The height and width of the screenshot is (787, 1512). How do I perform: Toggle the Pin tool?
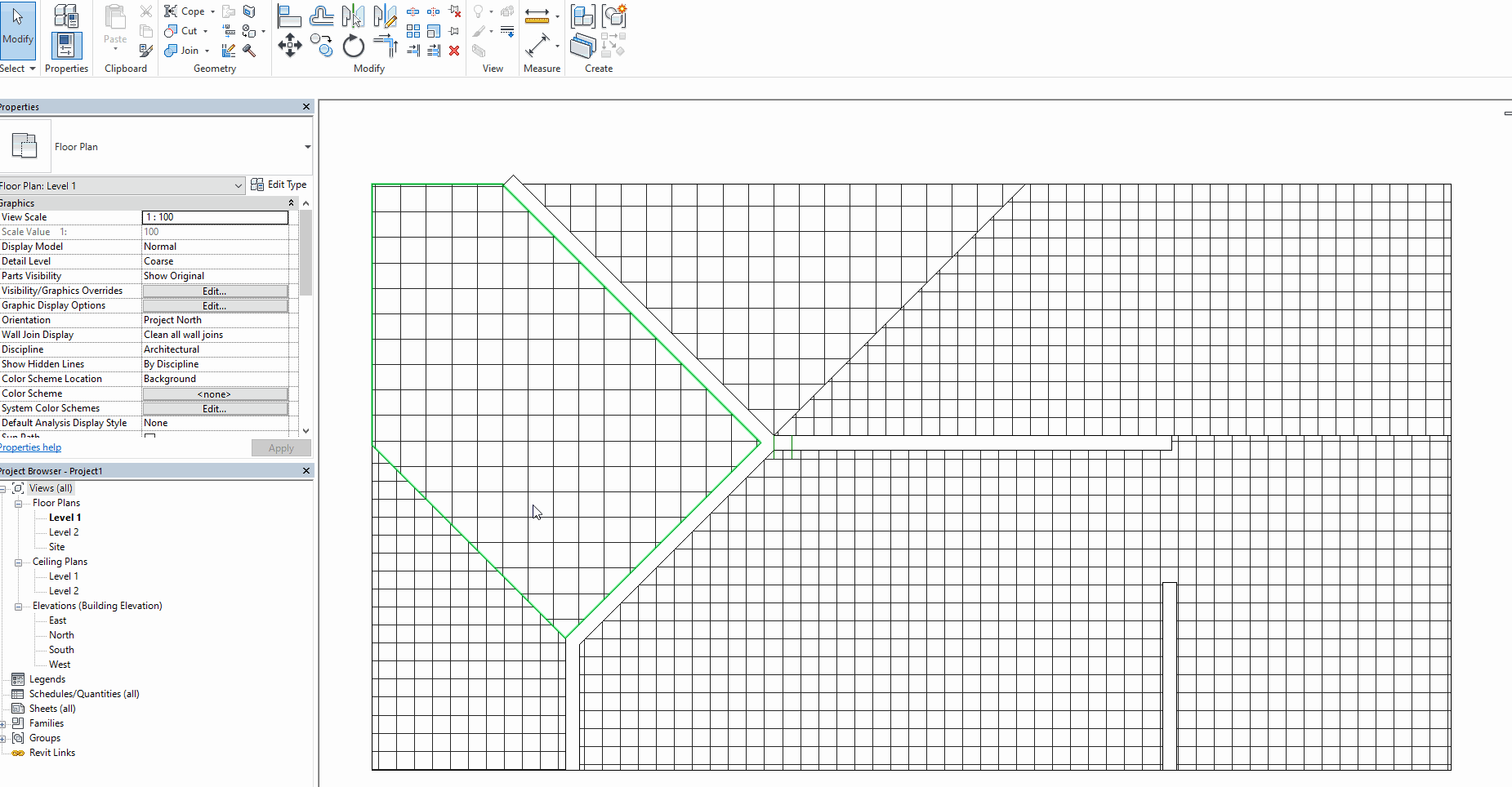(453, 30)
